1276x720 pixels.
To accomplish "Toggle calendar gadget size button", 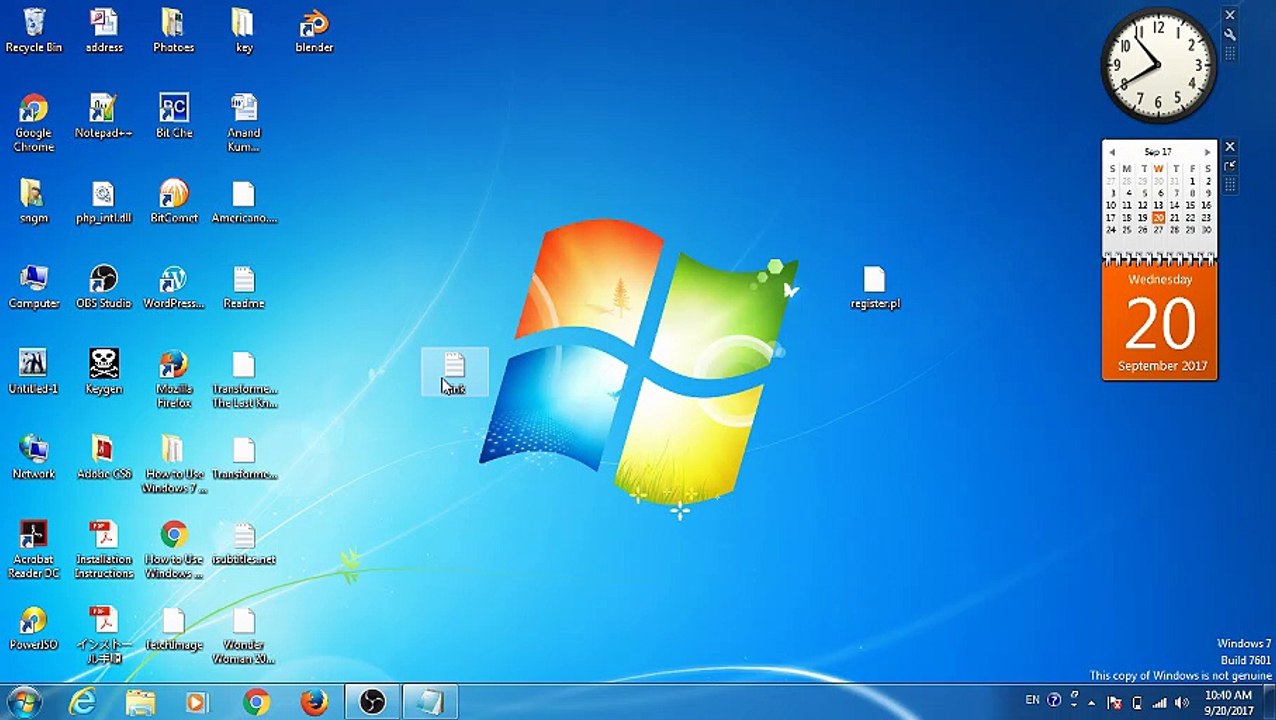I will pyautogui.click(x=1230, y=166).
